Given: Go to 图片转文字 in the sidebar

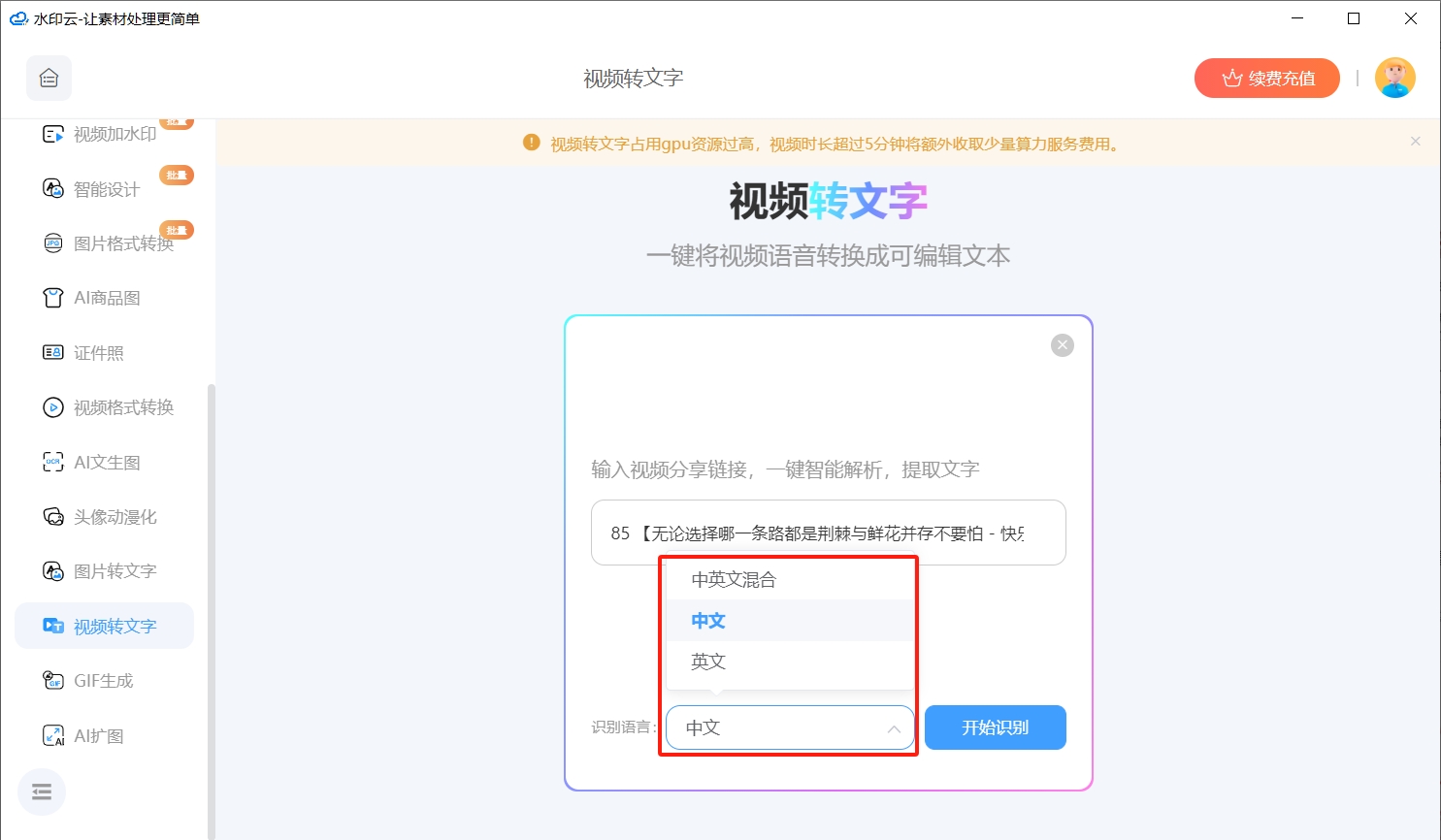Looking at the screenshot, I should click(115, 571).
